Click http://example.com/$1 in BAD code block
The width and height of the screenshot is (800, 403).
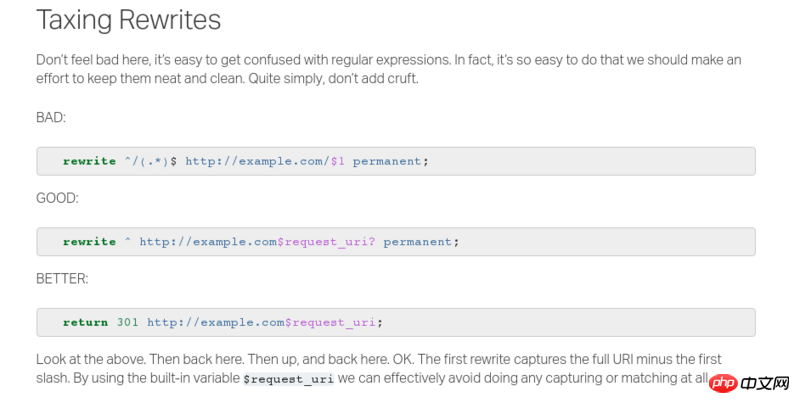pyautogui.click(x=265, y=161)
